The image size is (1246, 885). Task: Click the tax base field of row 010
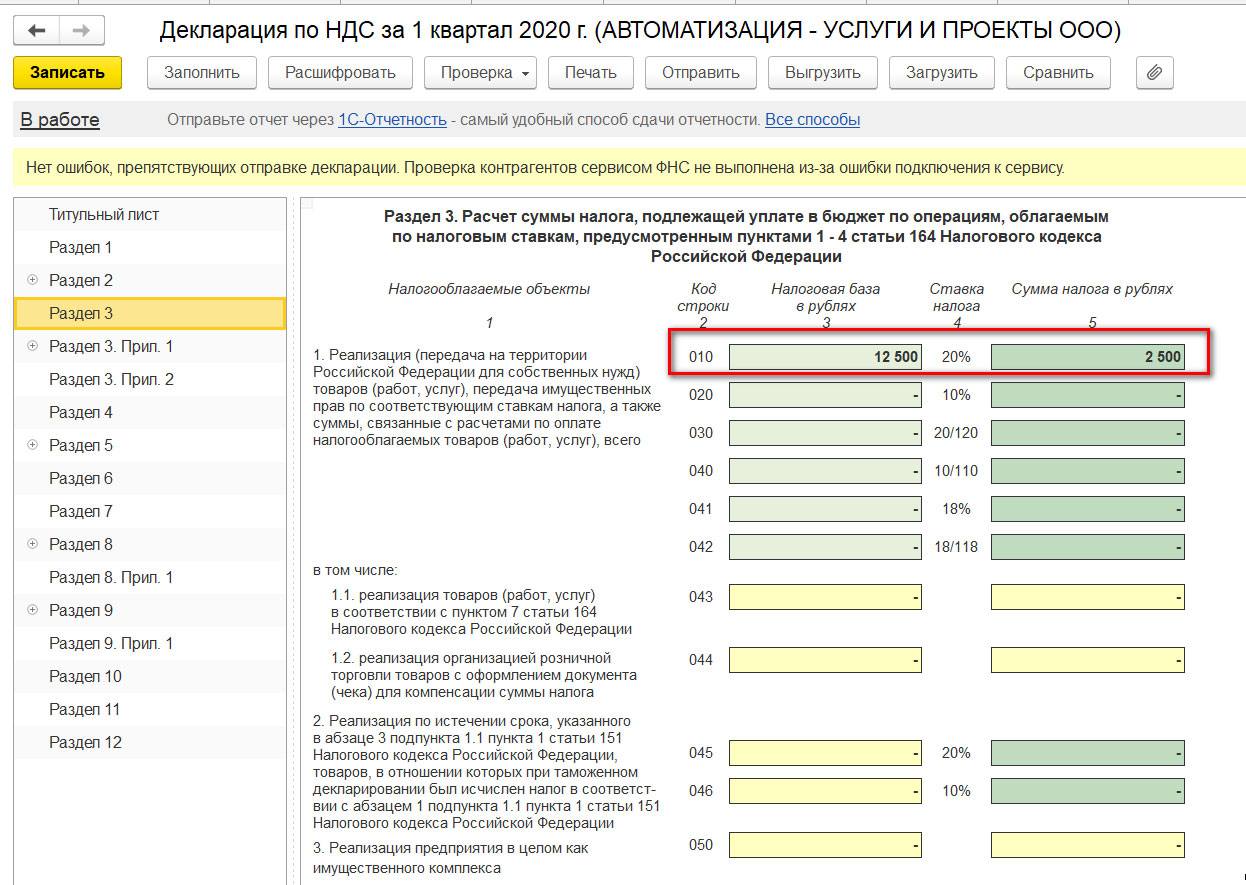[825, 357]
